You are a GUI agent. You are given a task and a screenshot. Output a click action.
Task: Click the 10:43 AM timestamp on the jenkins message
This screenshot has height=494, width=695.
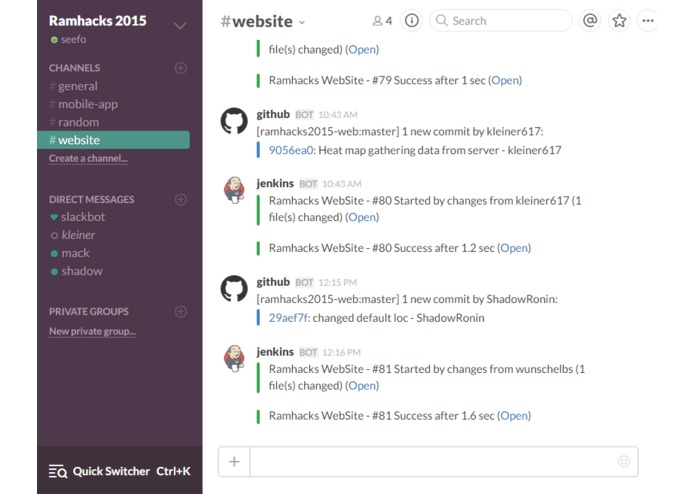pyautogui.click(x=342, y=184)
